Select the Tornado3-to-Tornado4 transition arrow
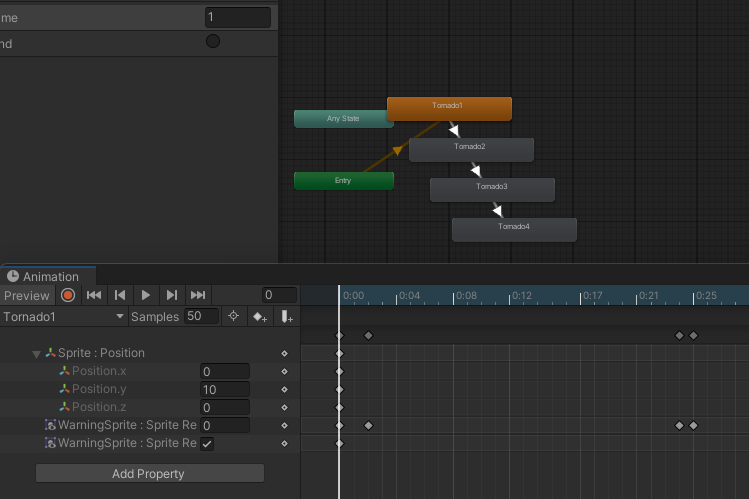The image size is (749, 499). pyautogui.click(x=497, y=210)
